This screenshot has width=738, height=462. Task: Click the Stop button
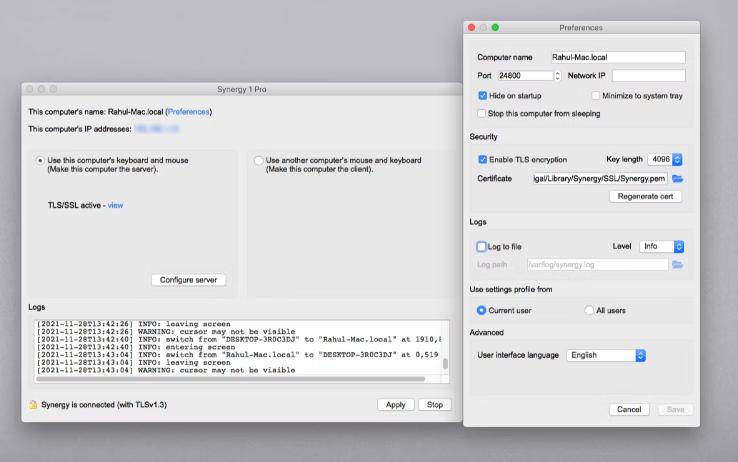(x=435, y=405)
